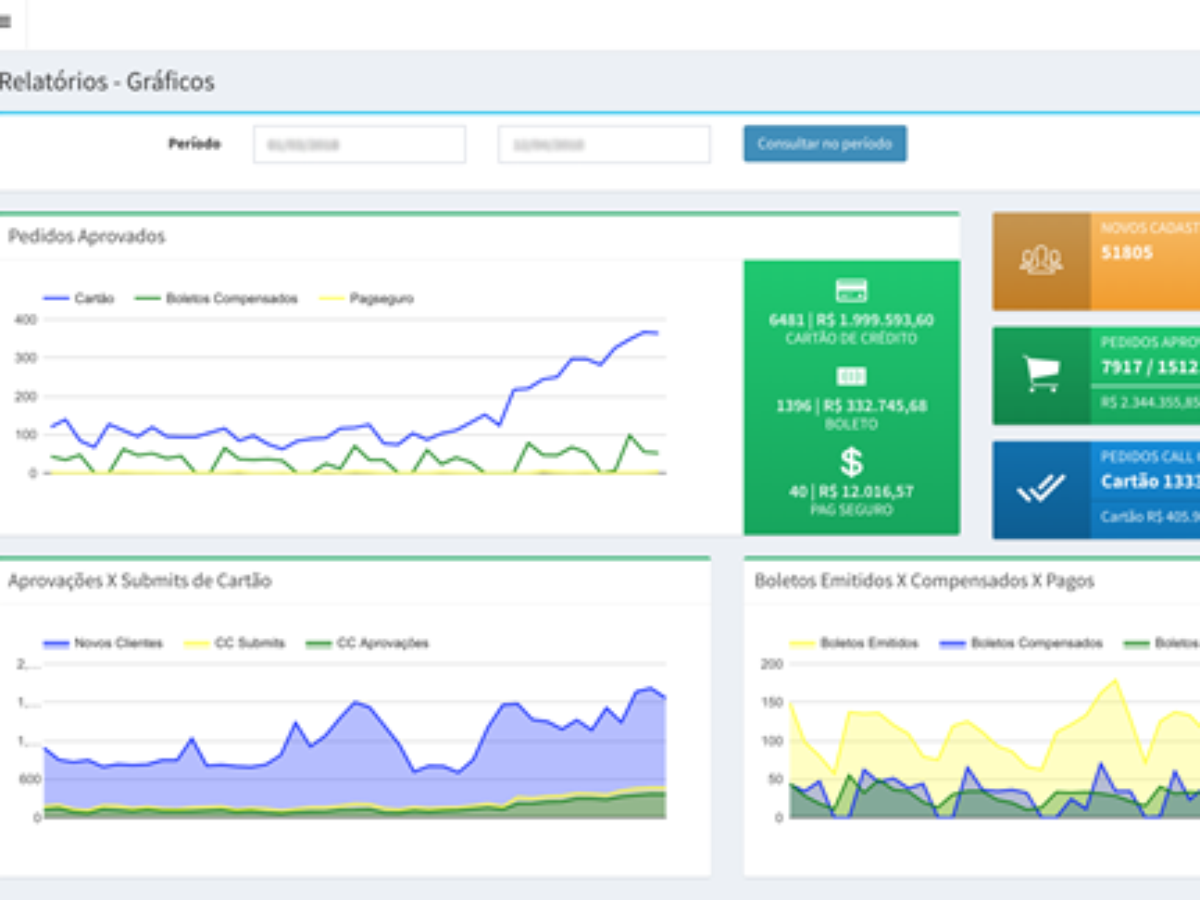1200x900 pixels.
Task: Click the users group icon on orange card
Action: tap(1040, 261)
